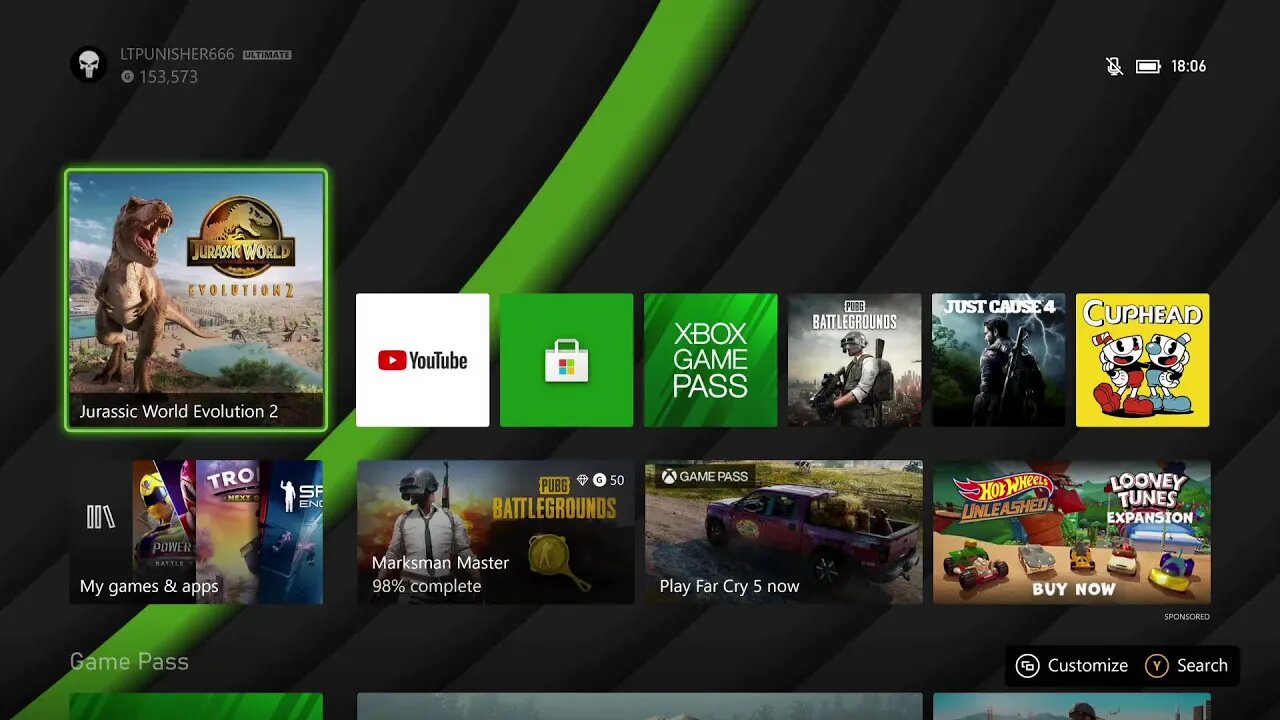Click the Customize button
Screen dimensions: 1280x720
pos(1072,666)
